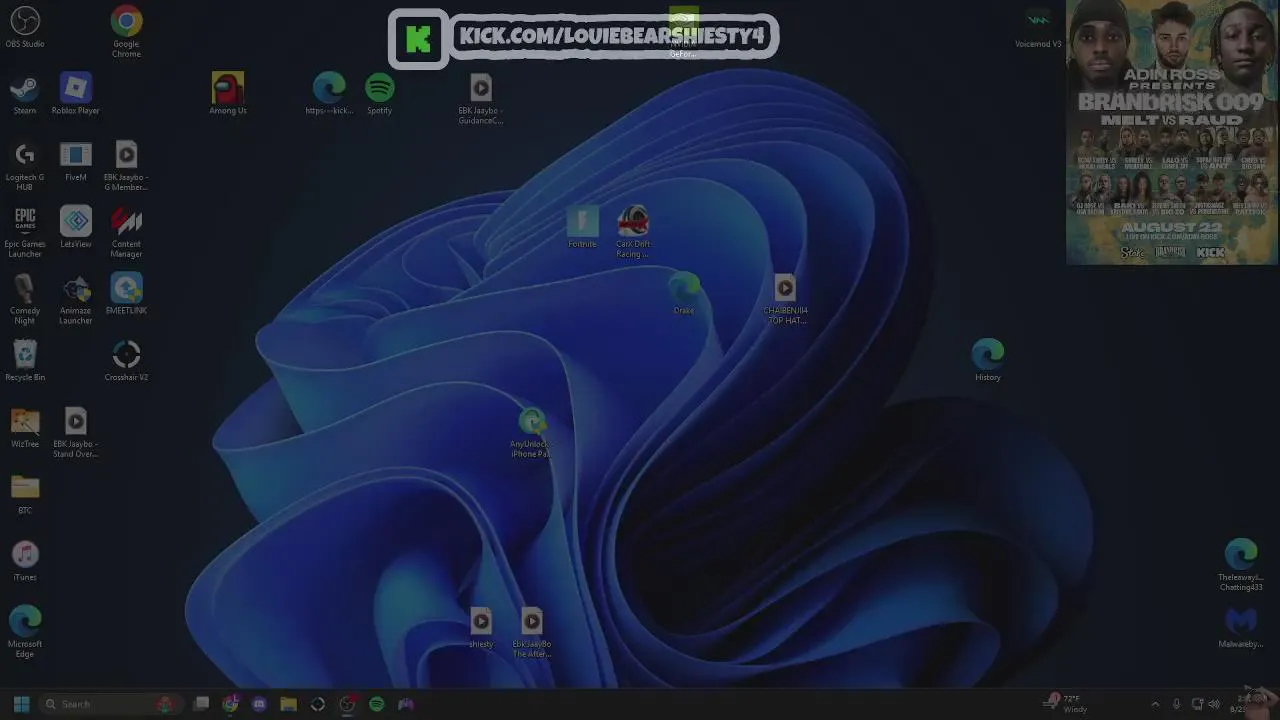The width and height of the screenshot is (1280, 720).
Task: Select the https kick Edge shortcut on desktop
Action: click(x=329, y=94)
